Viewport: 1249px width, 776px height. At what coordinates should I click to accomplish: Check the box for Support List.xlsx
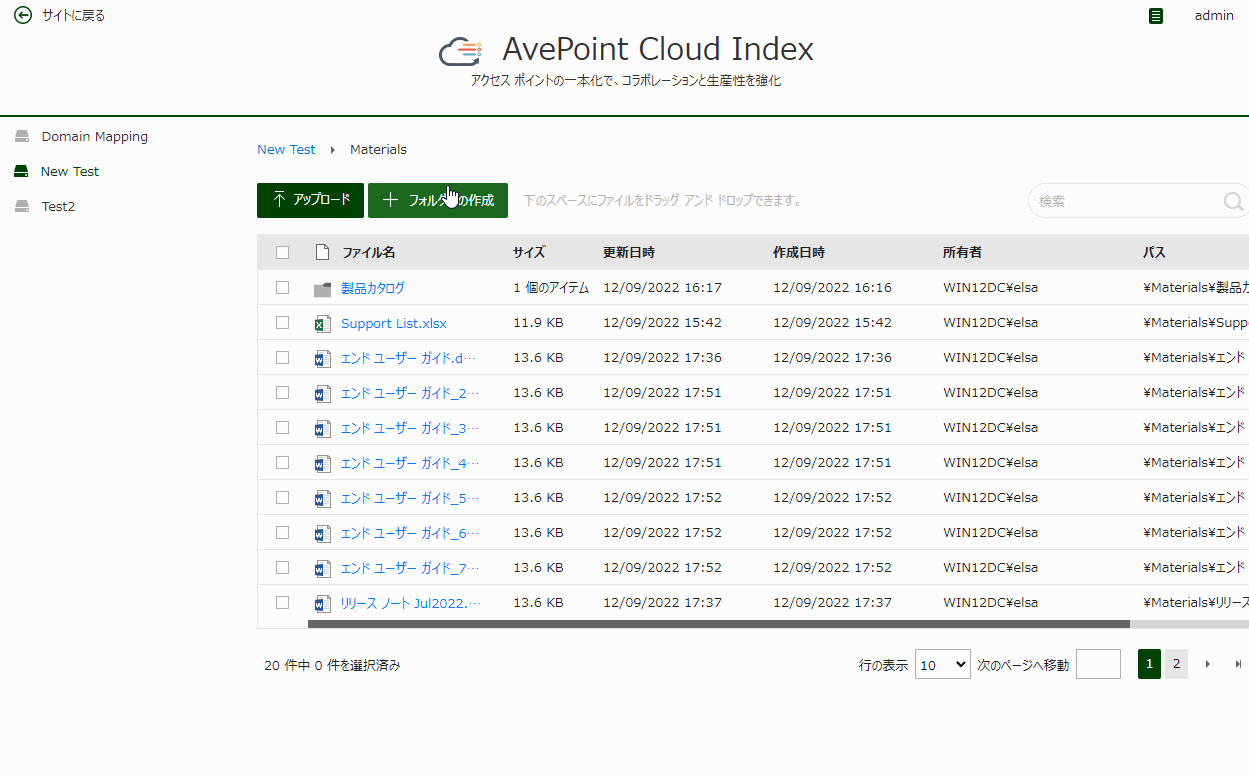tap(283, 322)
